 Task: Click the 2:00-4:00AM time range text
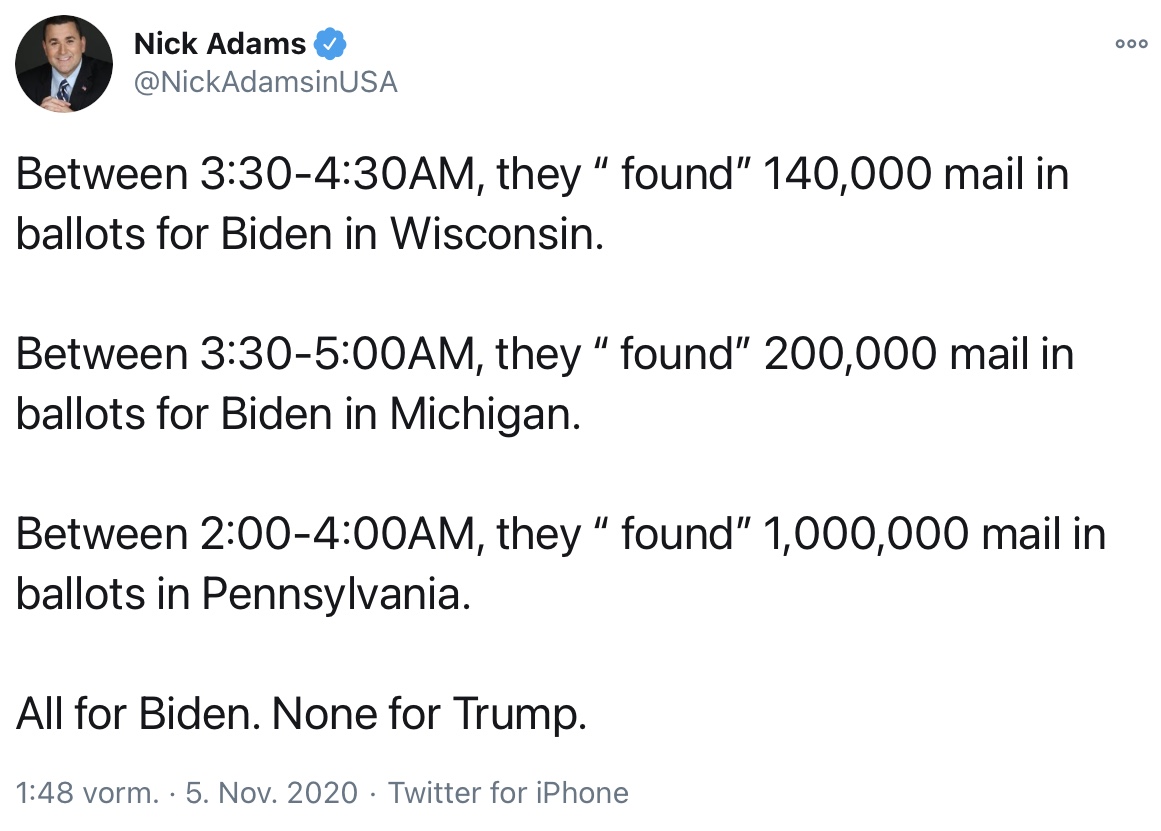(x=330, y=535)
